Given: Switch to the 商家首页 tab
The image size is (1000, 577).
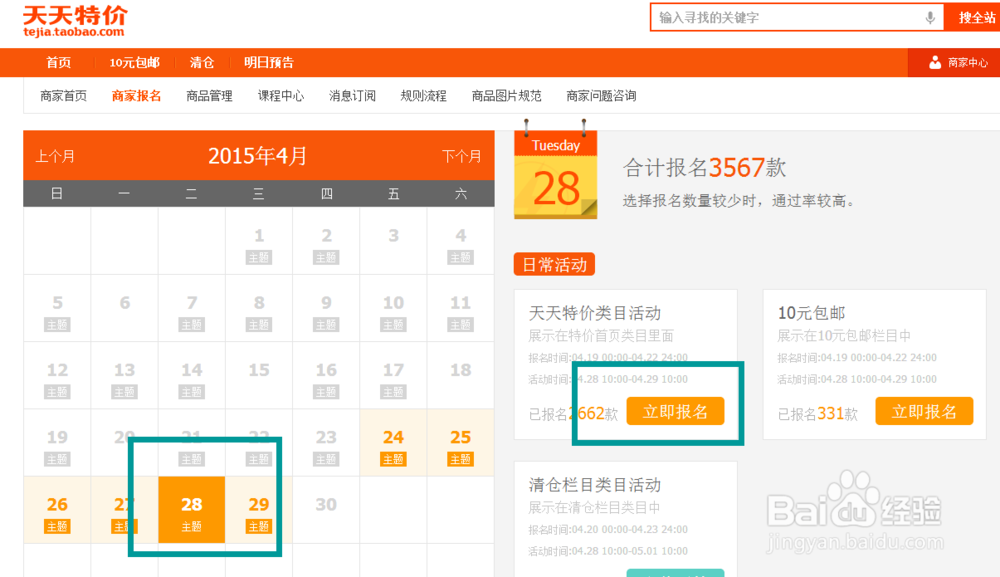Looking at the screenshot, I should (63, 96).
